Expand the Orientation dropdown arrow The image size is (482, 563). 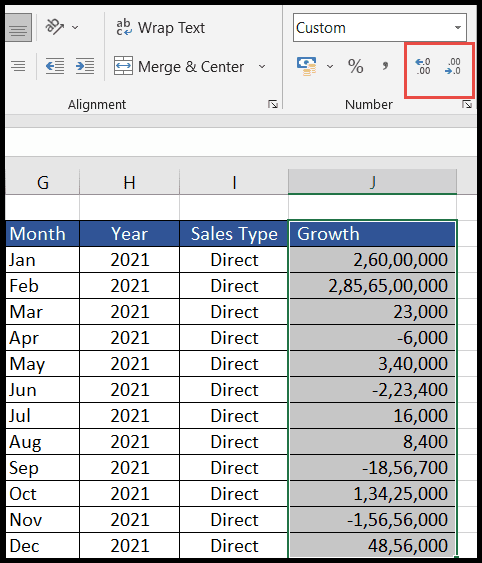(75, 27)
